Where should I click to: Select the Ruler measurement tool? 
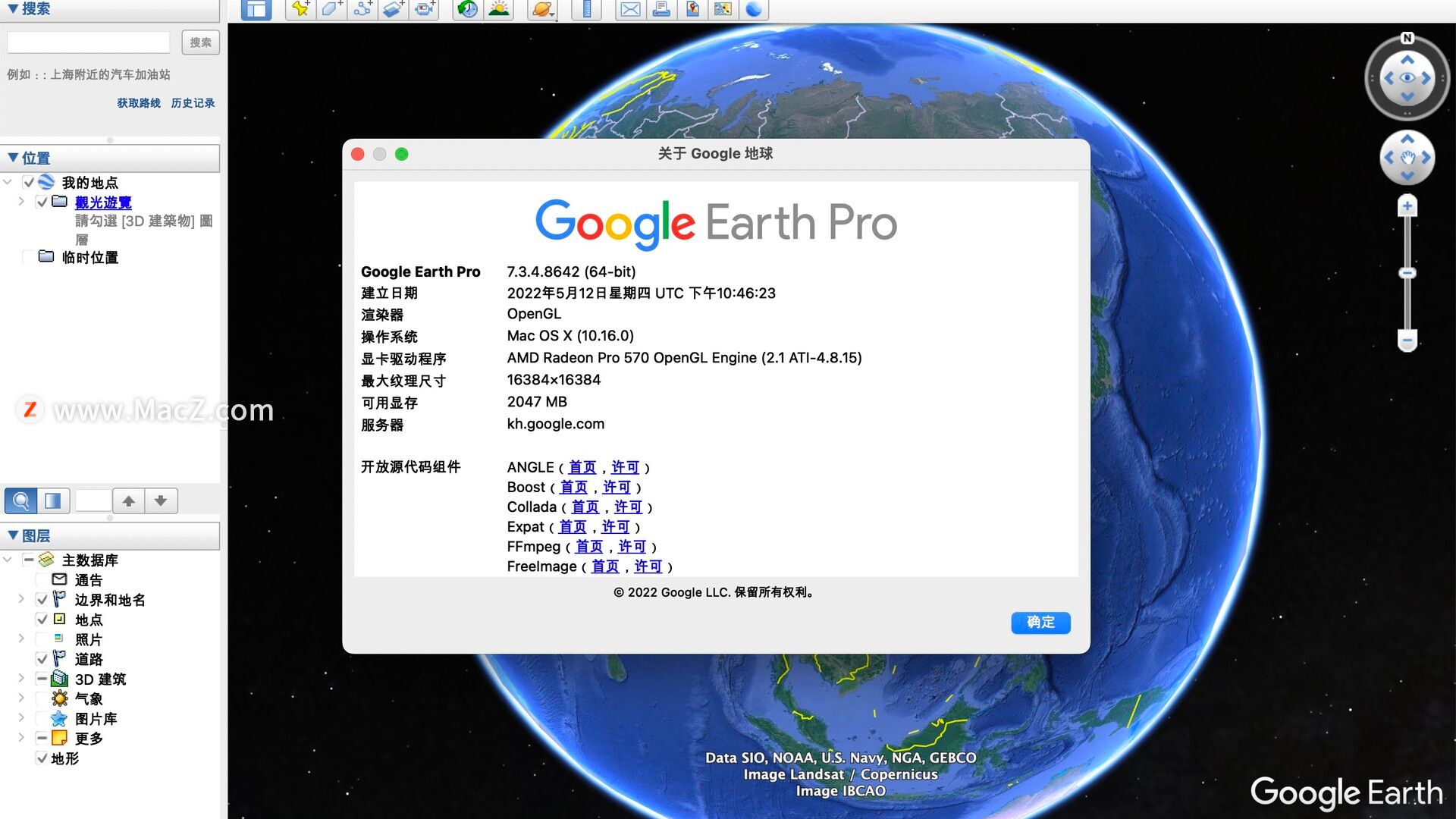coord(586,9)
